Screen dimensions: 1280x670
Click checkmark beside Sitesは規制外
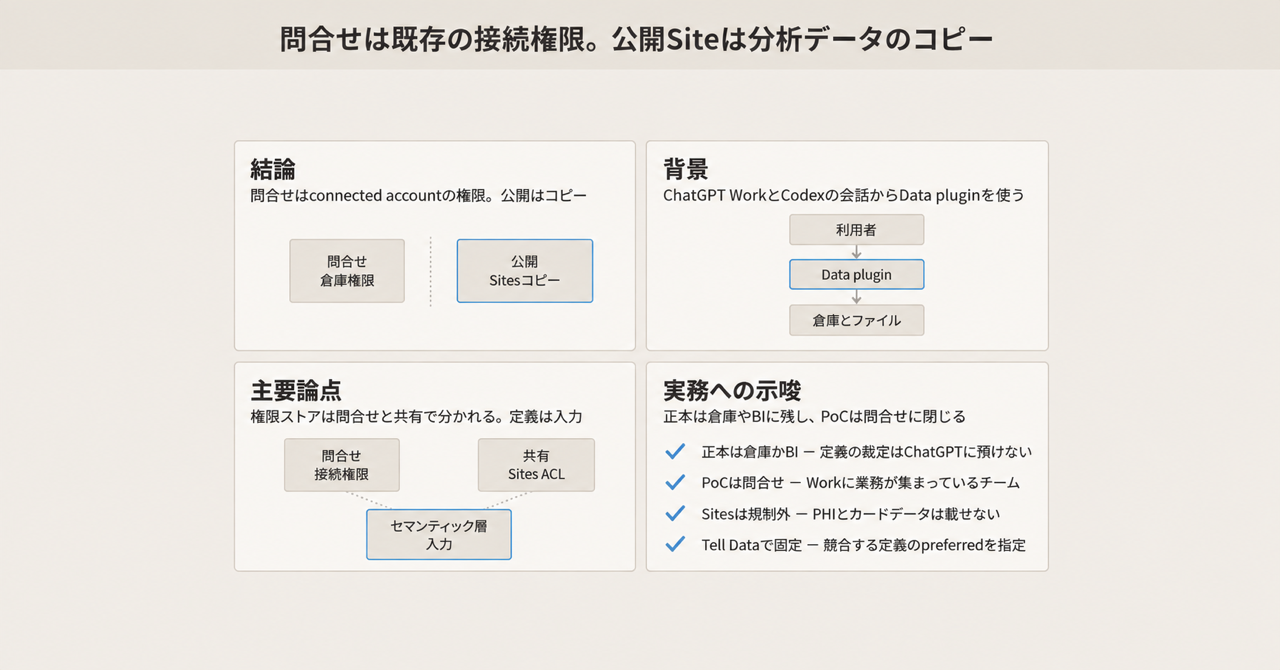click(x=675, y=514)
